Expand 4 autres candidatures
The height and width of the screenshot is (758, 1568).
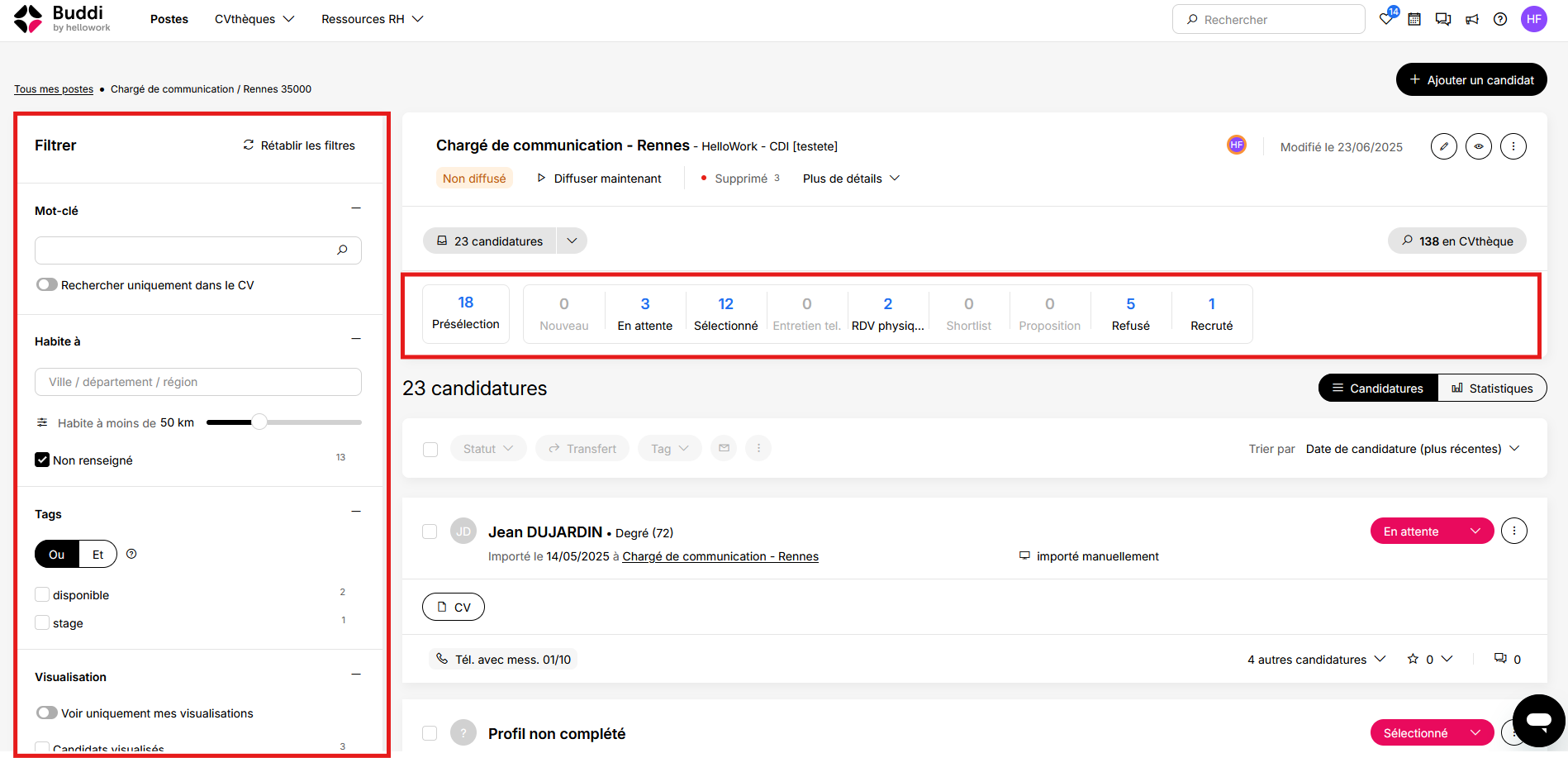click(1317, 659)
